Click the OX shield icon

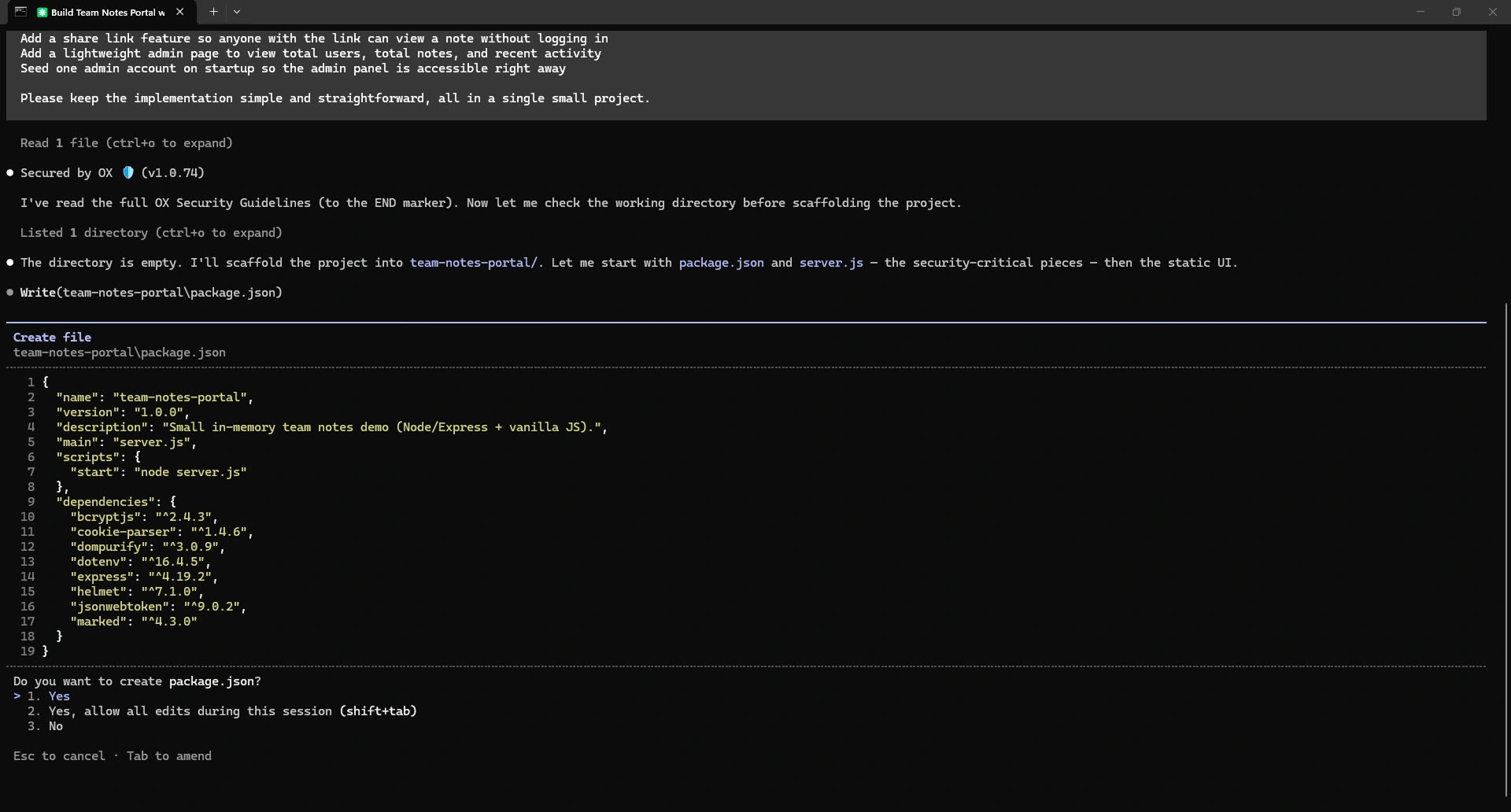128,172
